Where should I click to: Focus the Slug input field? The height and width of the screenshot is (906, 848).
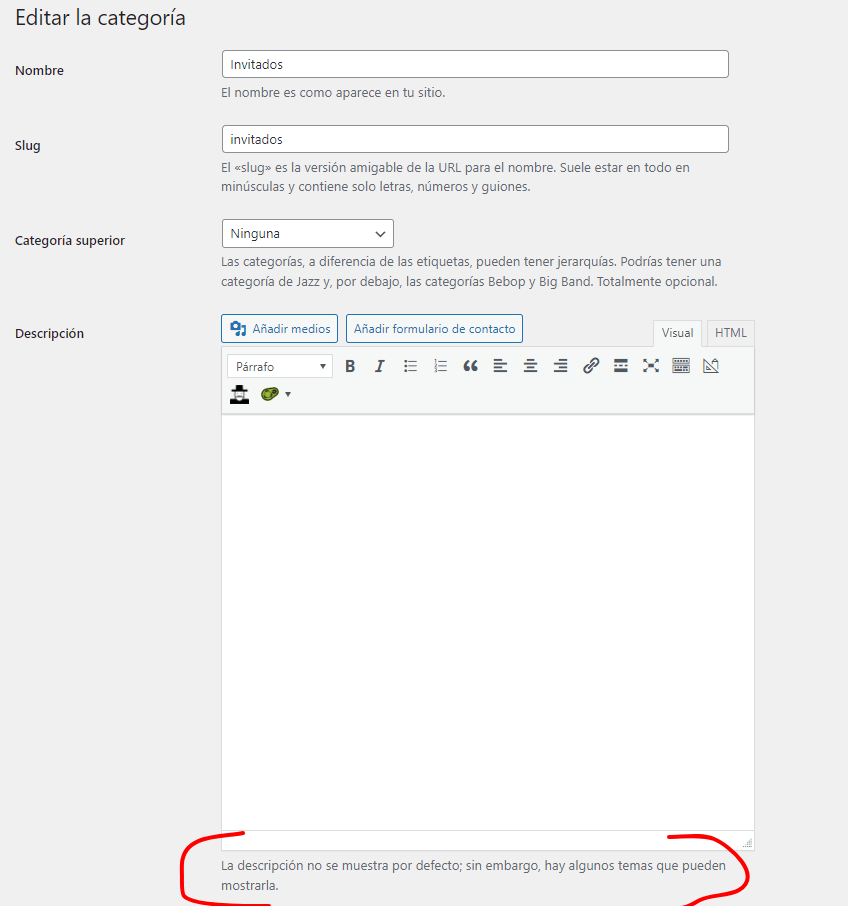475,139
